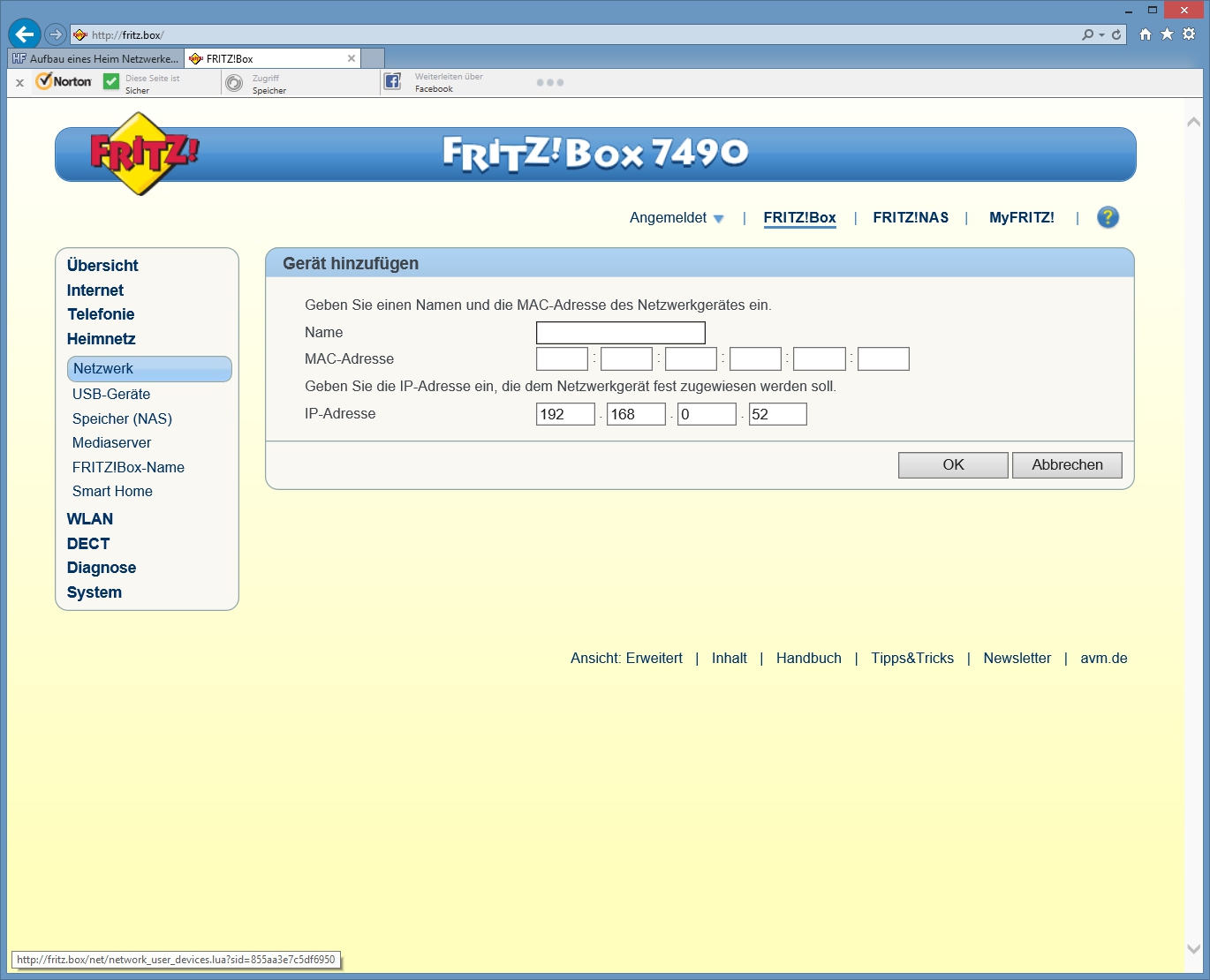
Task: Close the Norton toolbar with the x
Action: (x=19, y=83)
